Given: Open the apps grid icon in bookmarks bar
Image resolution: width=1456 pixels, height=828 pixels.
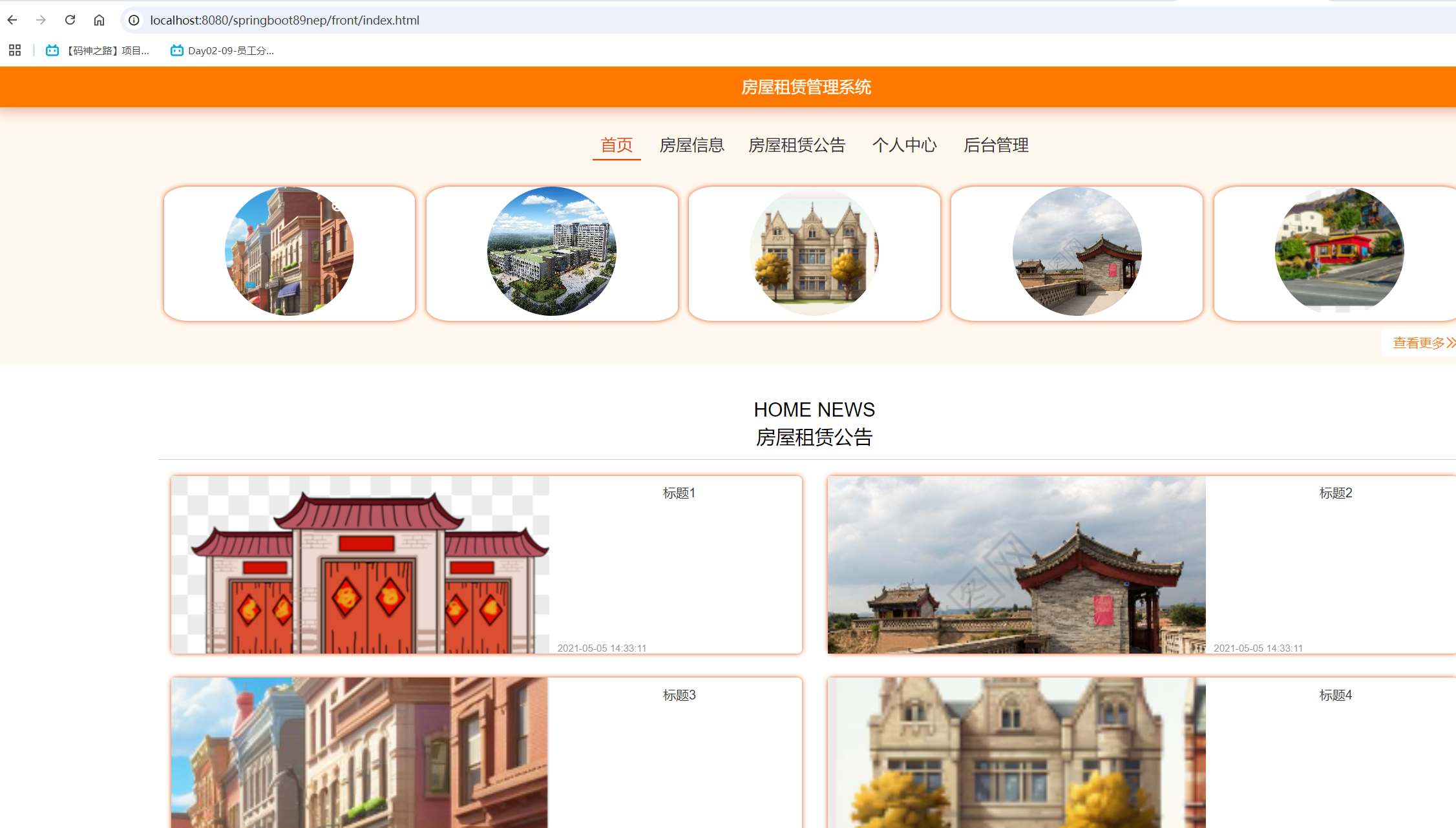Looking at the screenshot, I should [15, 50].
